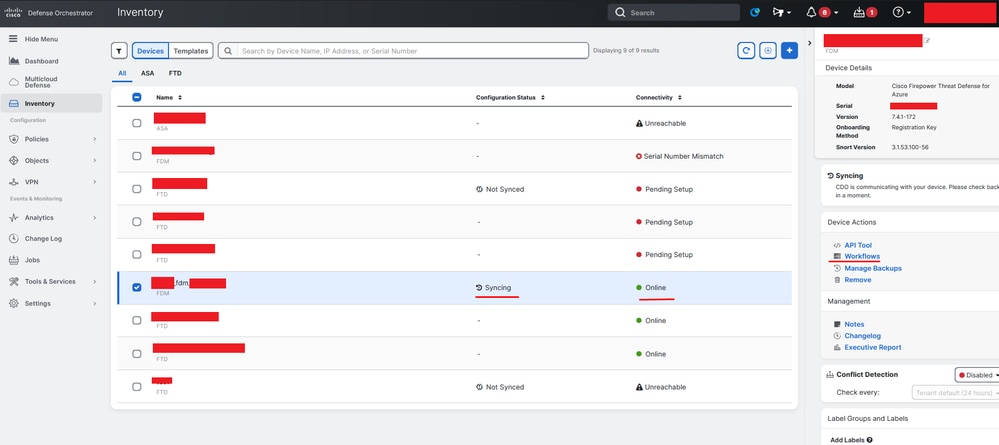Click the export download icon
The width and height of the screenshot is (999, 445).
[768, 50]
